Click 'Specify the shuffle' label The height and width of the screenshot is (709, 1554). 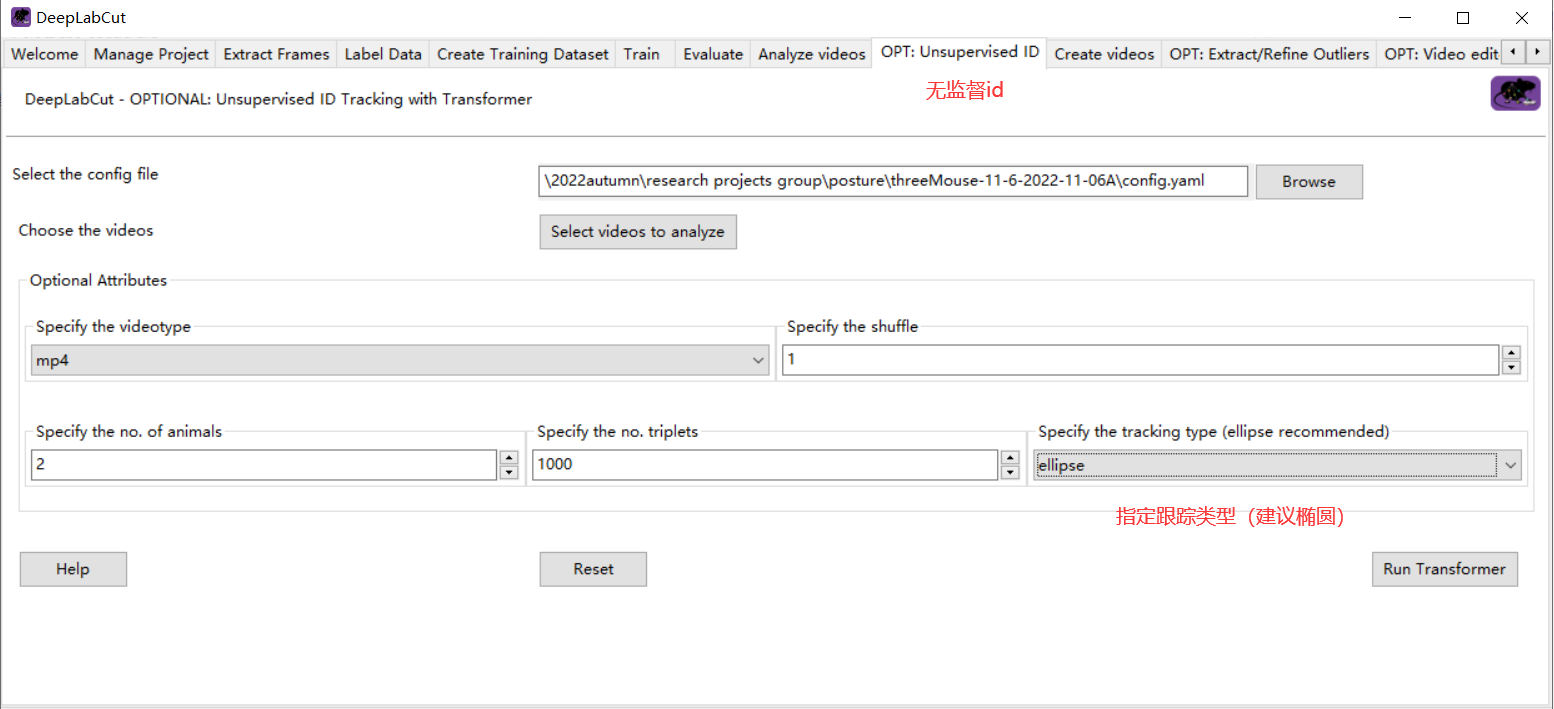(852, 327)
